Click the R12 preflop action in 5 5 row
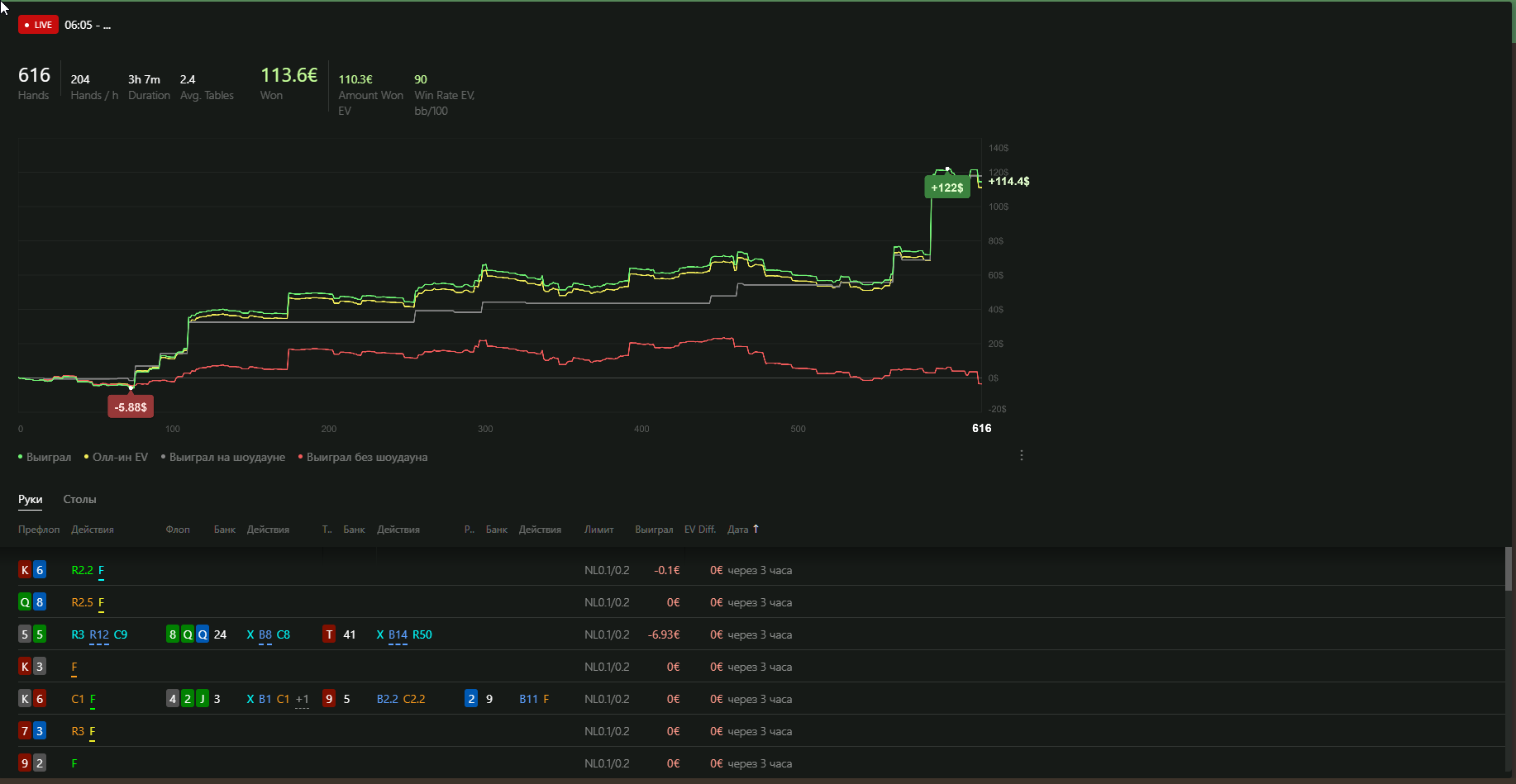The width and height of the screenshot is (1516, 784). point(99,634)
